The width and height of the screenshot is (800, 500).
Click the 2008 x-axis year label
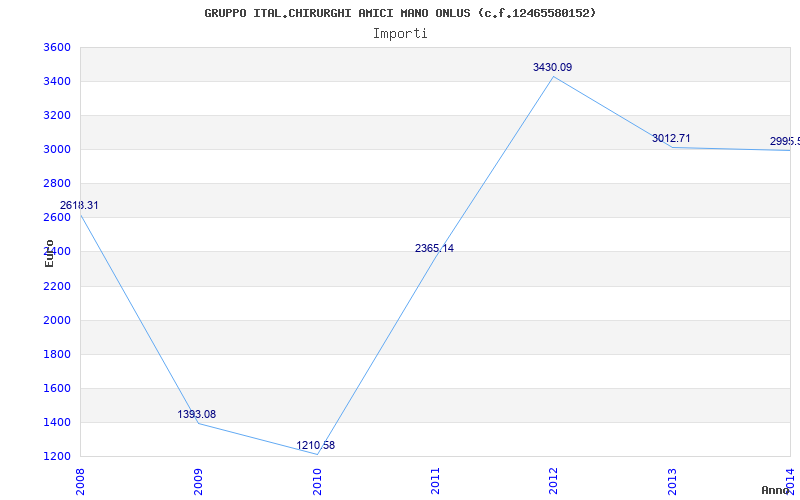point(80,481)
